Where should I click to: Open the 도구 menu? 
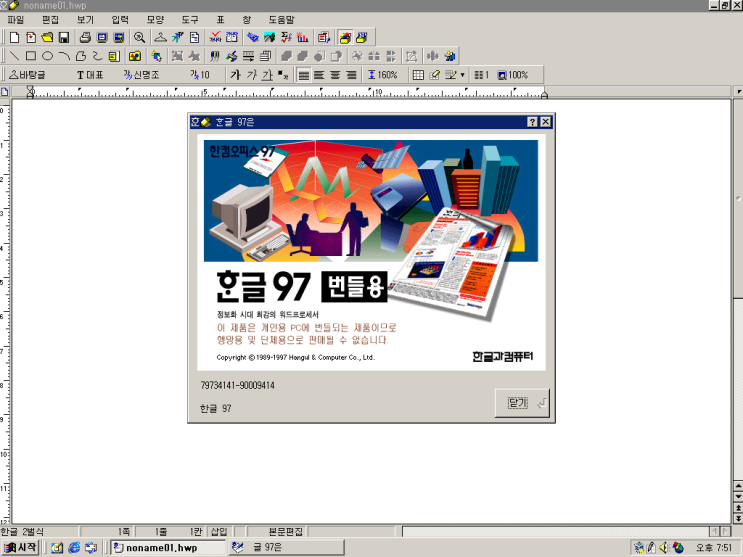coord(190,19)
